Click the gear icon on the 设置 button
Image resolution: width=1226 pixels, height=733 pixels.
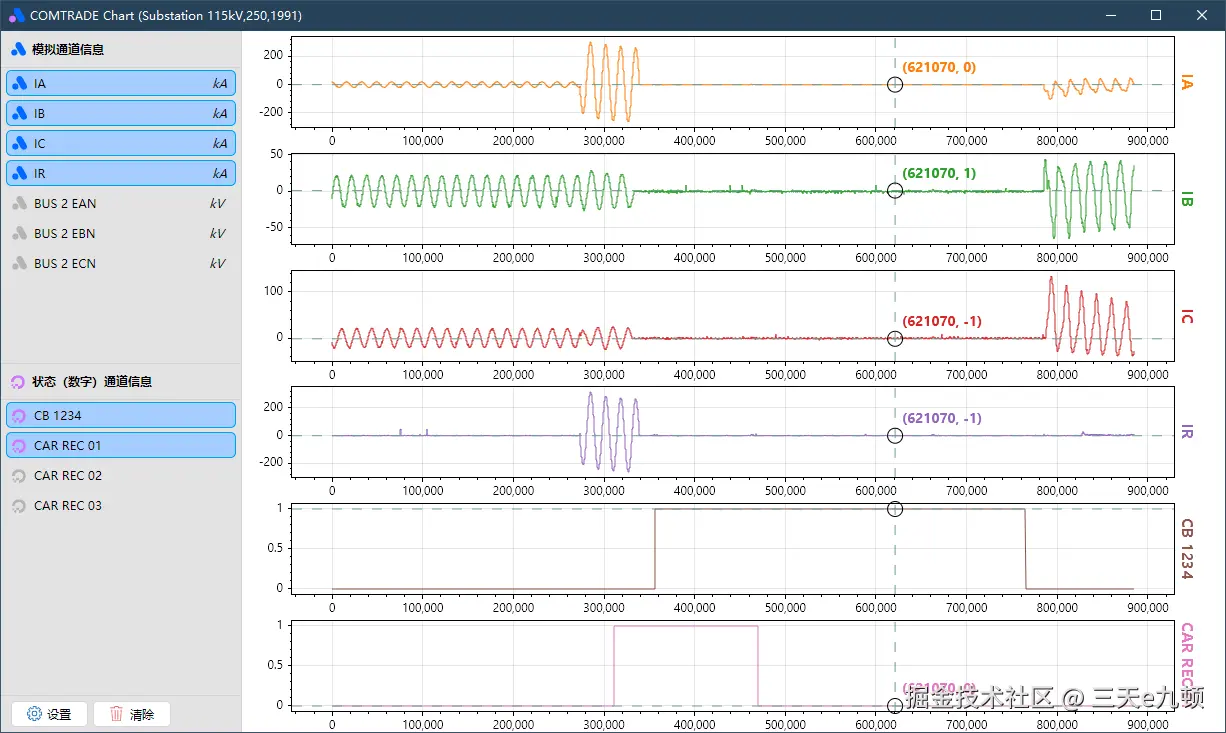34,714
